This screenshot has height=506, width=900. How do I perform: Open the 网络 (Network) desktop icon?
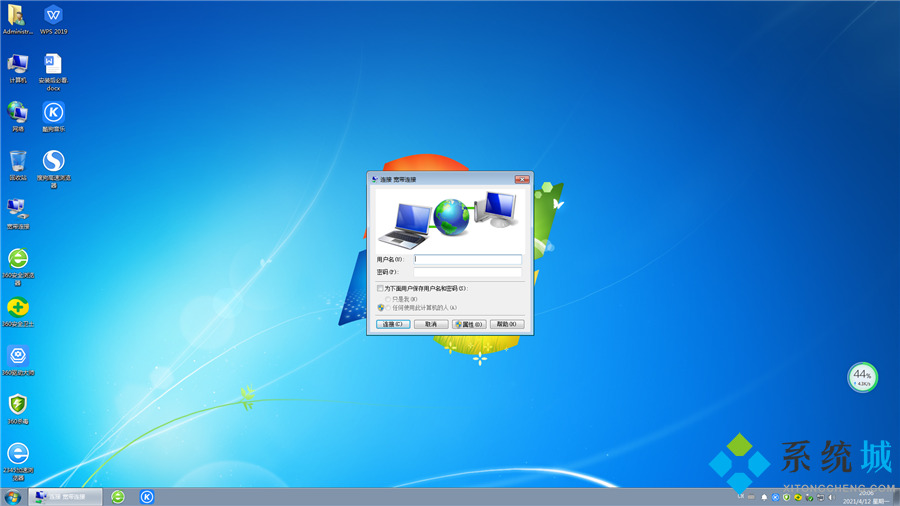coord(18,117)
